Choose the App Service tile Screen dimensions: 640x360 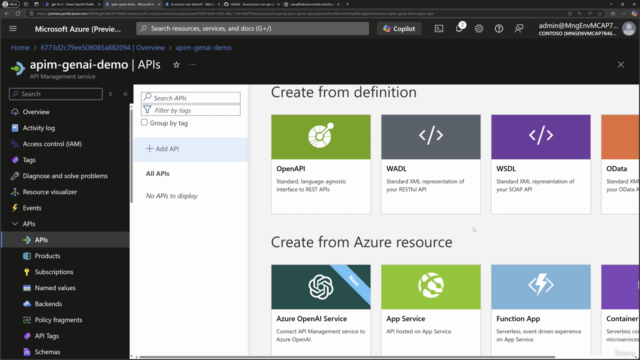(431, 310)
